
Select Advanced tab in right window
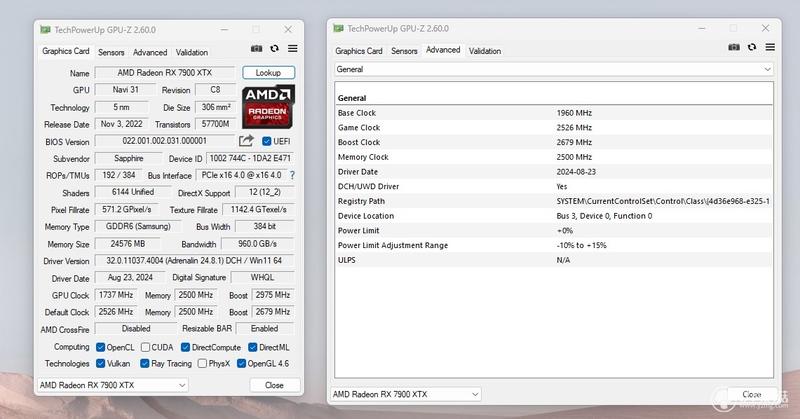tap(443, 50)
